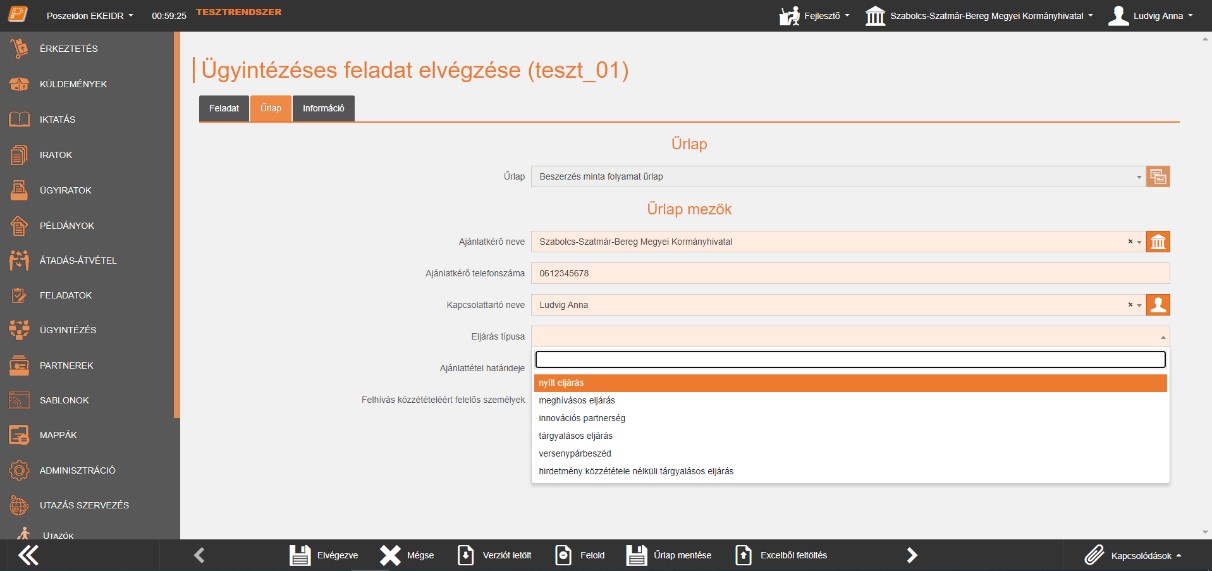This screenshot has width=1212, height=571.
Task: Open Kapcsolódások attachments menu
Action: [1135, 555]
